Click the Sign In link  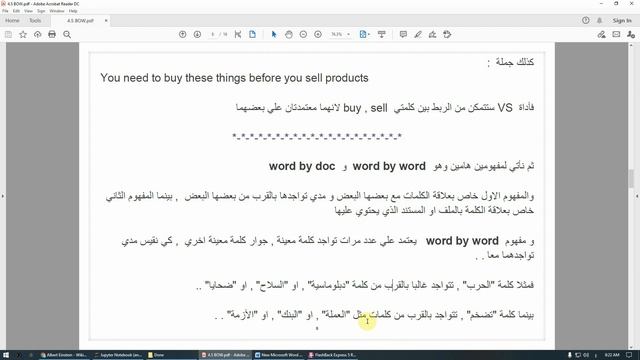point(622,20)
